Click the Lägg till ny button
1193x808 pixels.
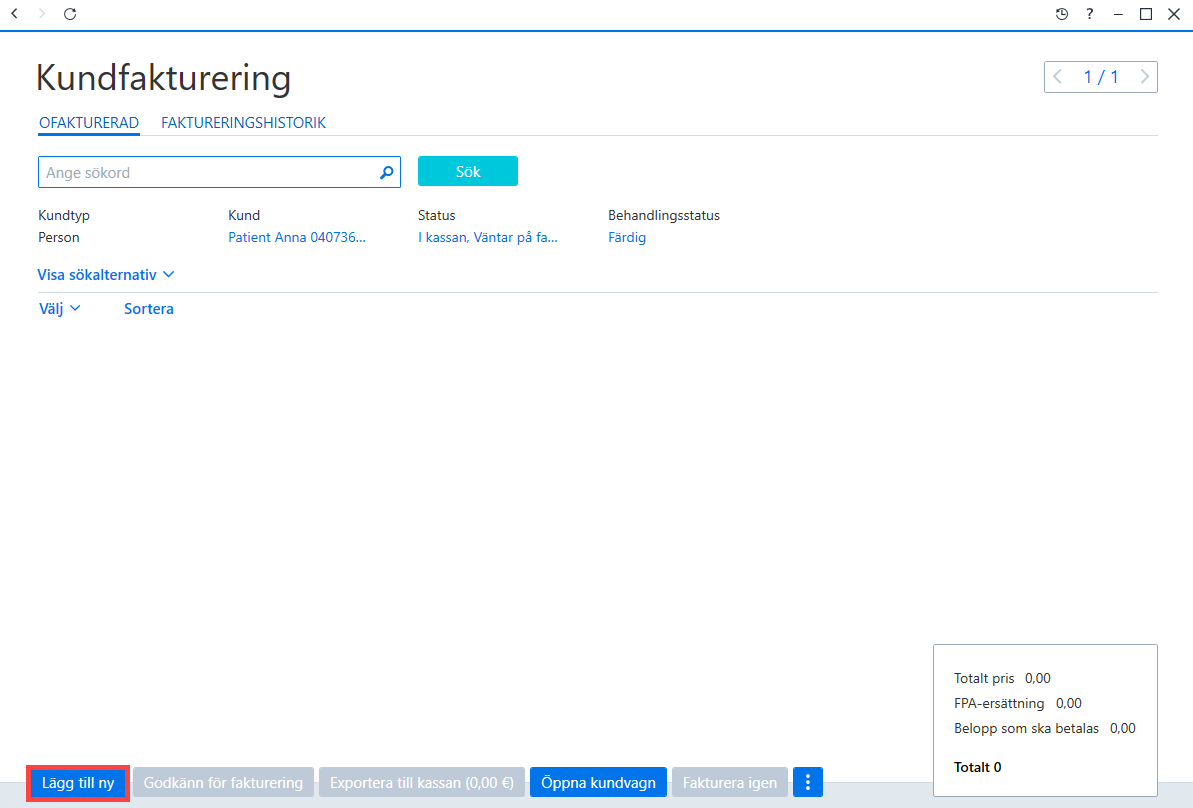click(78, 783)
